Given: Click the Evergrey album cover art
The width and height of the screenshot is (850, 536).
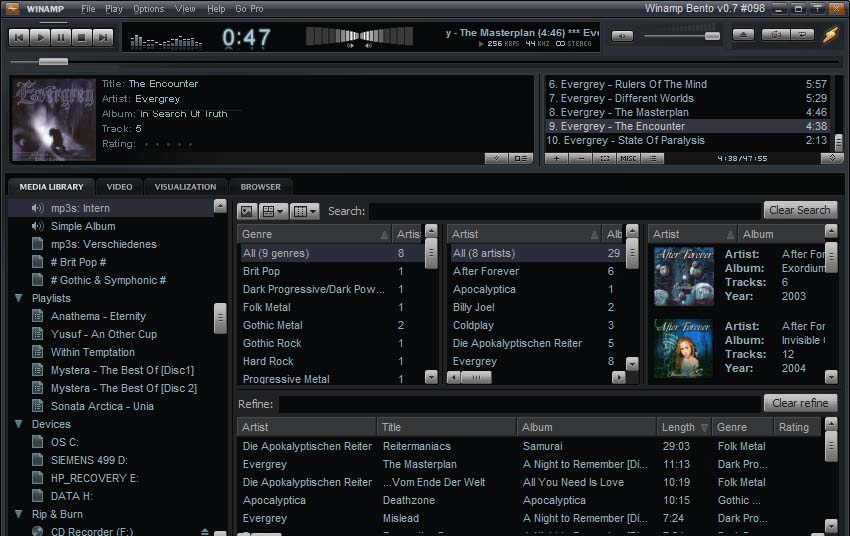Looking at the screenshot, I should [x=54, y=120].
